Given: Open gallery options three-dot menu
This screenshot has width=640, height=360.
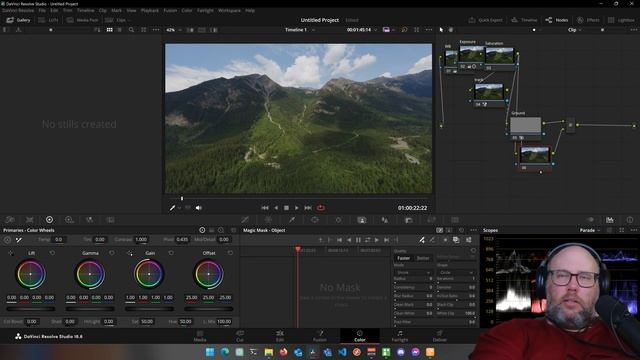Looking at the screenshot, I should click(x=156, y=30).
